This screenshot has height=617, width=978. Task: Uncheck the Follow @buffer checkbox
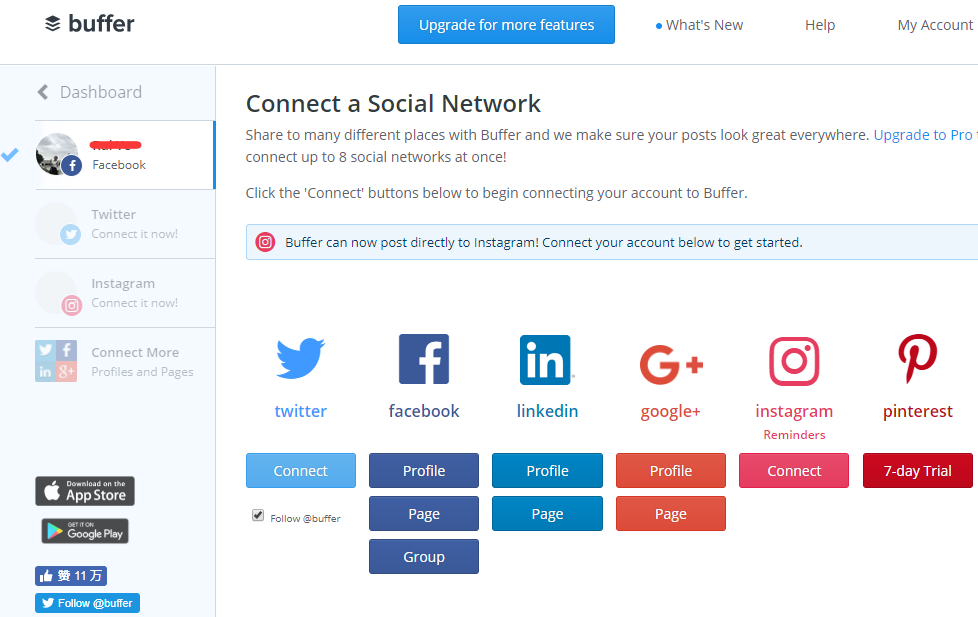click(258, 515)
